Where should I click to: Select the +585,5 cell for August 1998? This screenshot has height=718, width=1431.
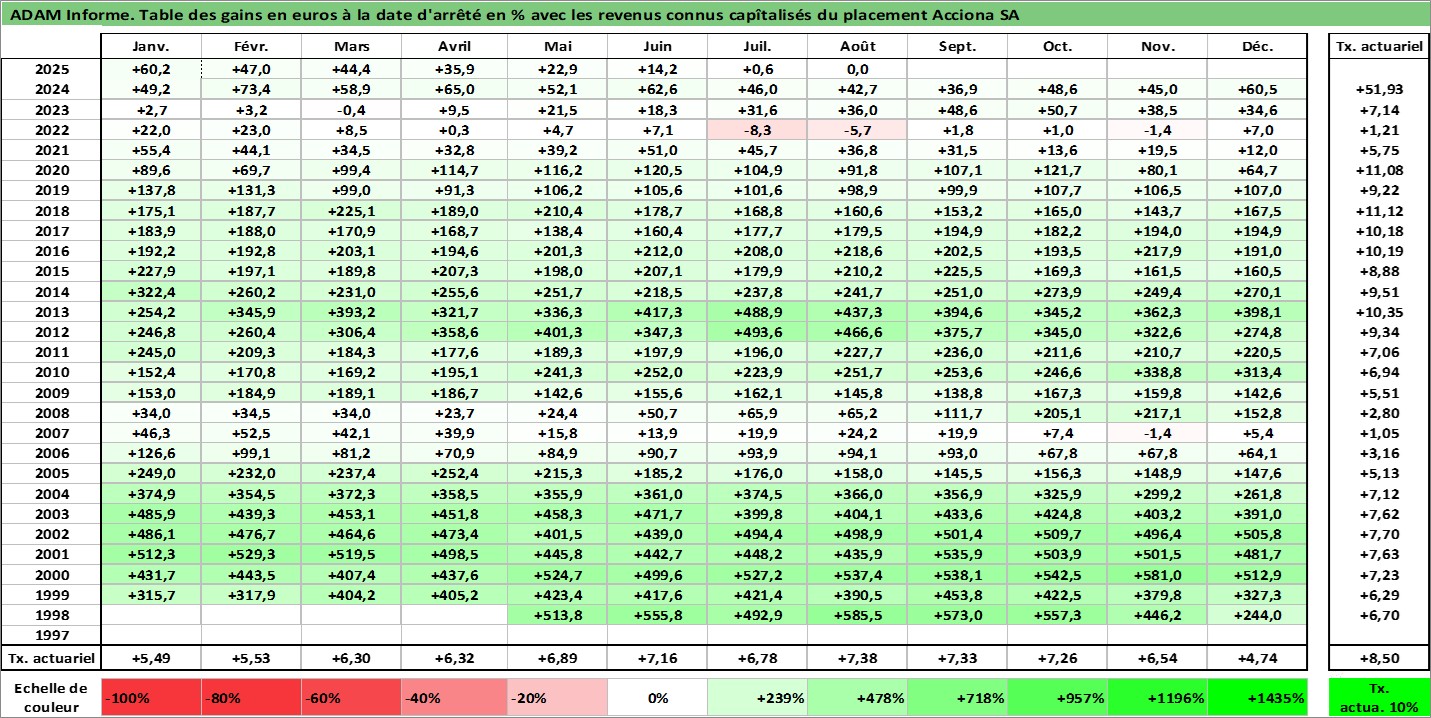(x=857, y=615)
